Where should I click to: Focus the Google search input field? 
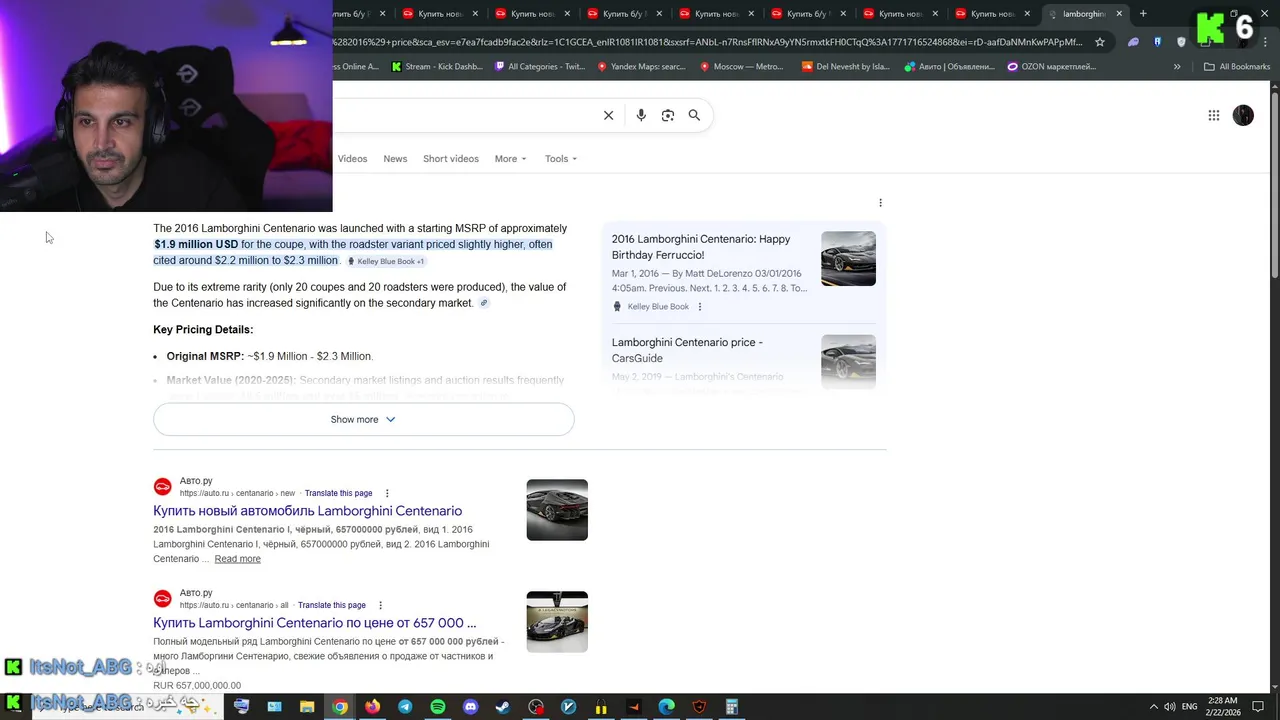pos(465,115)
